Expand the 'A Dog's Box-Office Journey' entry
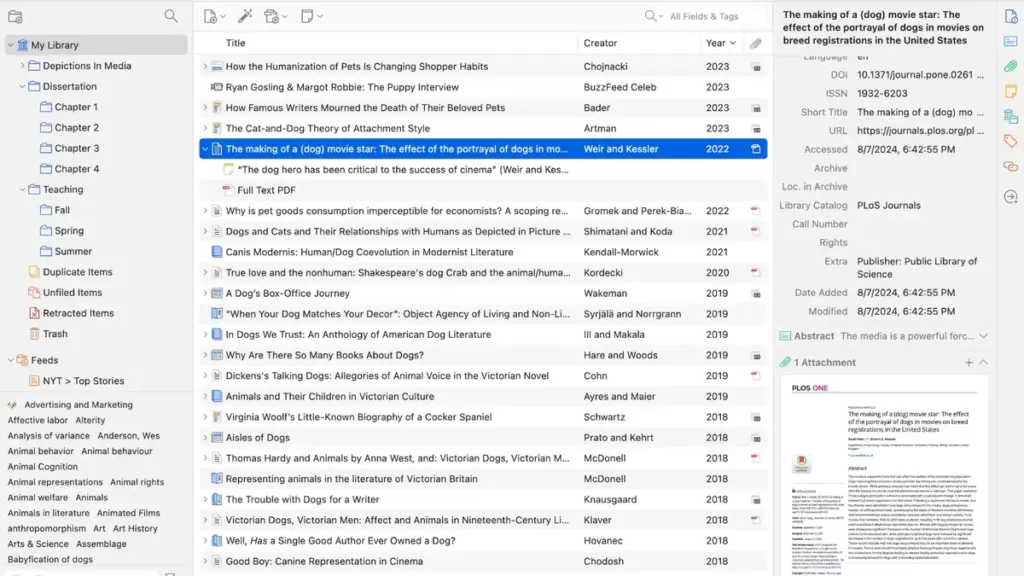The width and height of the screenshot is (1024, 576). pyautogui.click(x=206, y=295)
